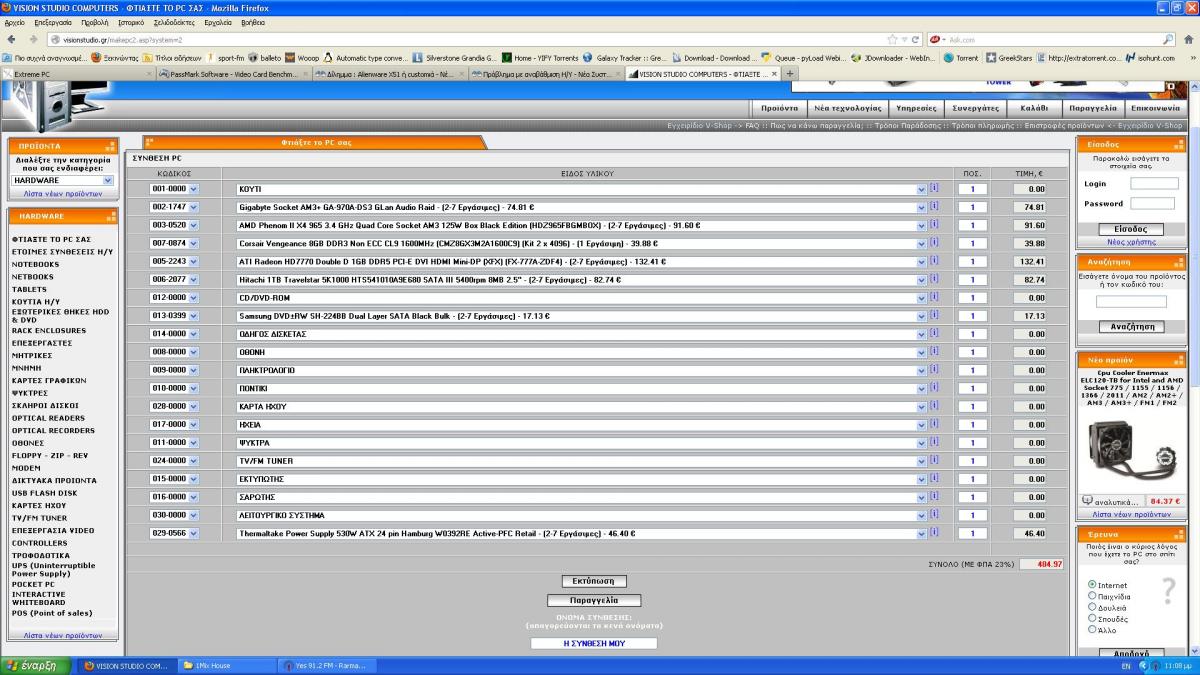Click the product search text field
1200x675 pixels.
click(1131, 301)
